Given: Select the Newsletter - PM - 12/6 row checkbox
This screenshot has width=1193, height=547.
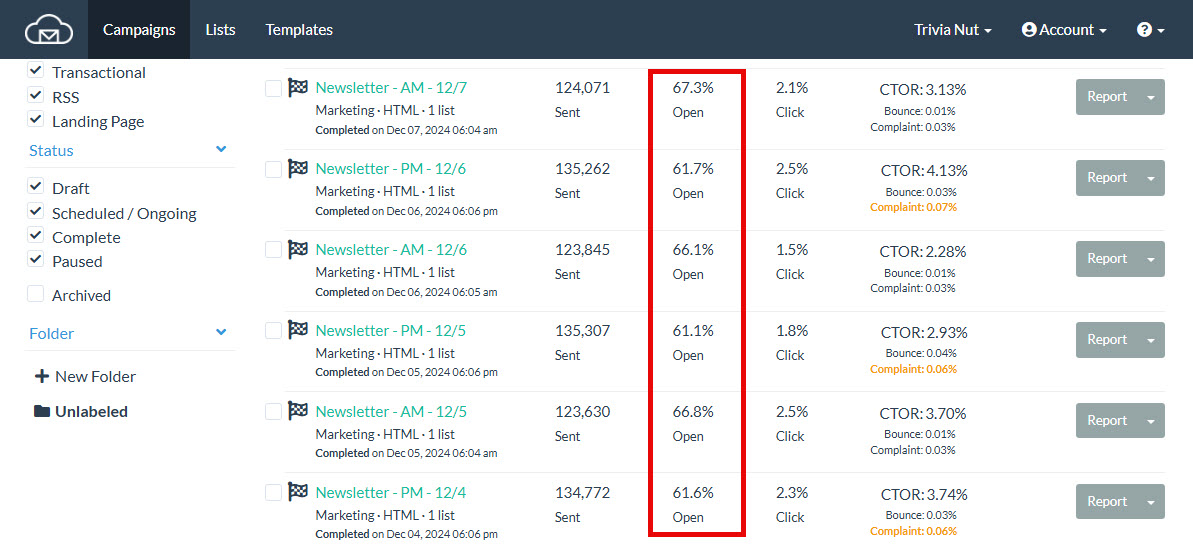Looking at the screenshot, I should [273, 169].
